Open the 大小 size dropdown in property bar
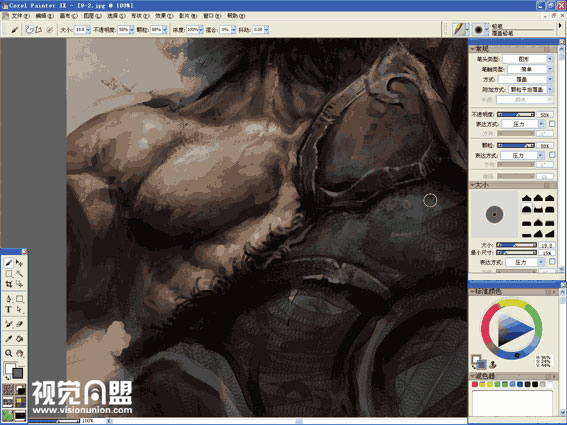567x425 pixels. click(88, 30)
